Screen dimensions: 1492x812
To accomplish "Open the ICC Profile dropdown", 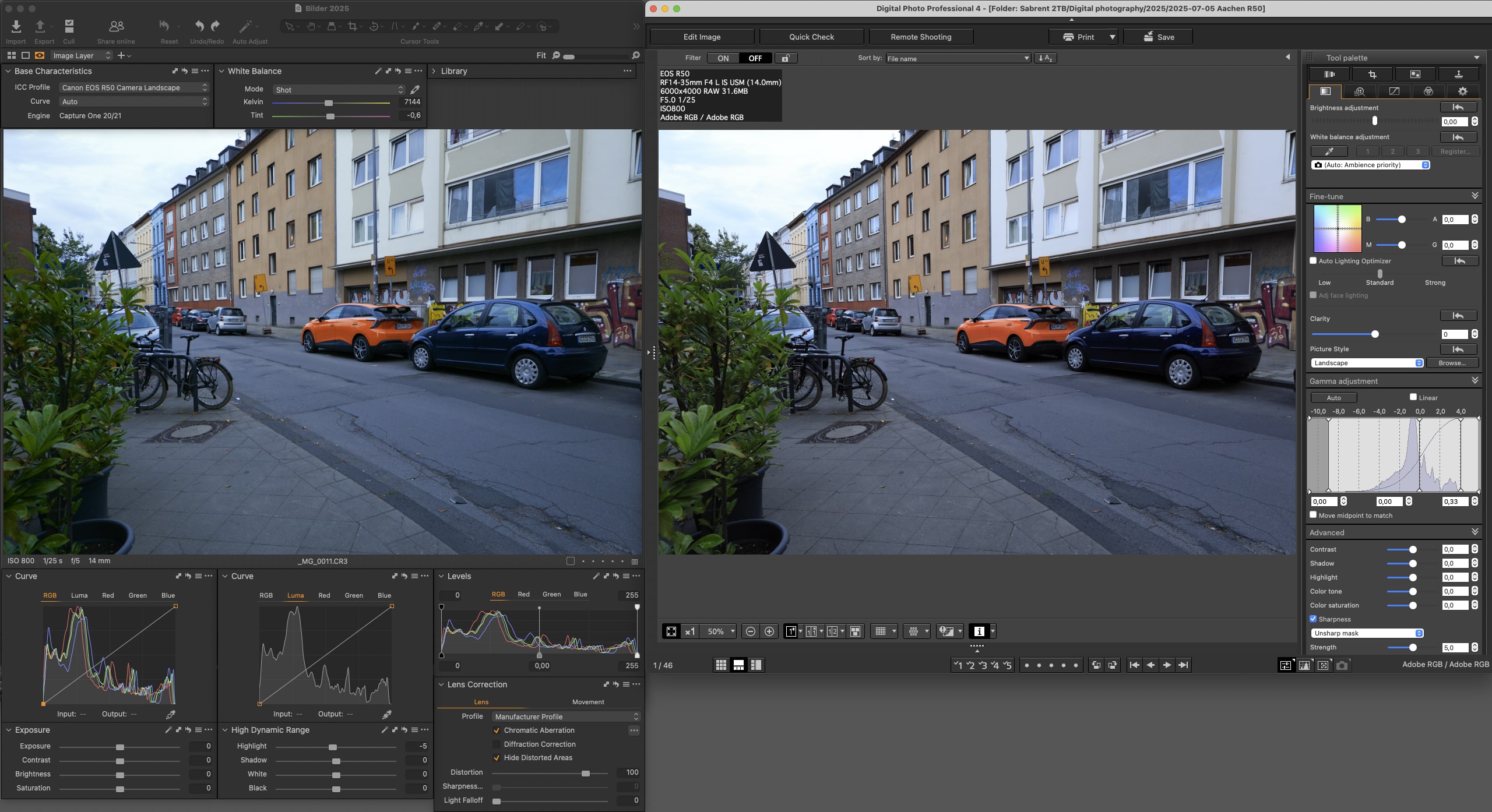I will [x=134, y=87].
